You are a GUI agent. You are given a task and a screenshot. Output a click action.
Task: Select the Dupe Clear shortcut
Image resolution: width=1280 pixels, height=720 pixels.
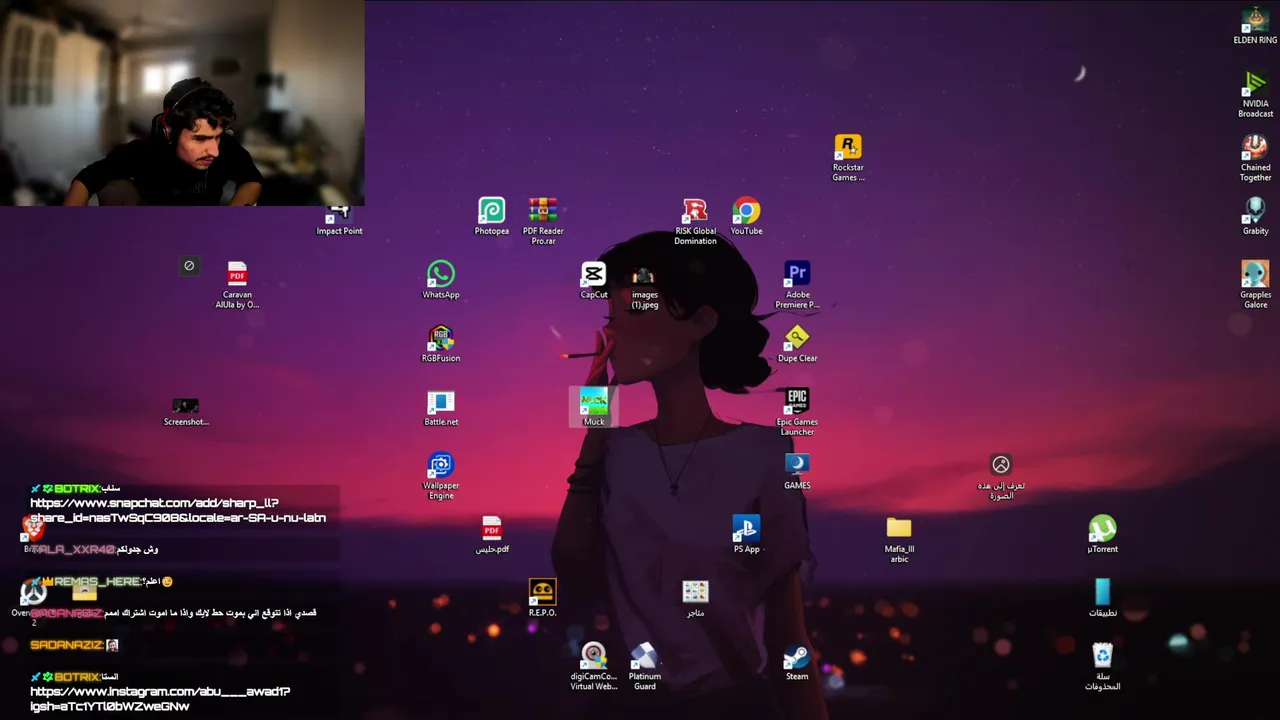797,344
